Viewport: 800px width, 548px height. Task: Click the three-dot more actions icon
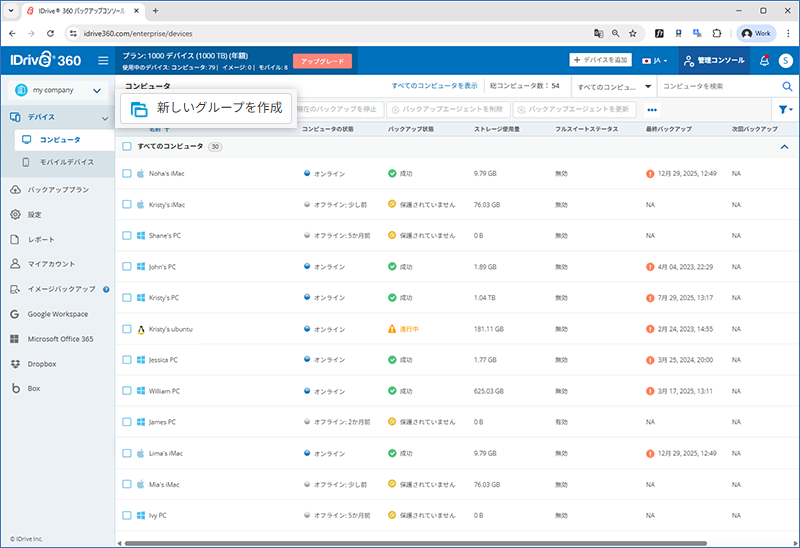(652, 110)
